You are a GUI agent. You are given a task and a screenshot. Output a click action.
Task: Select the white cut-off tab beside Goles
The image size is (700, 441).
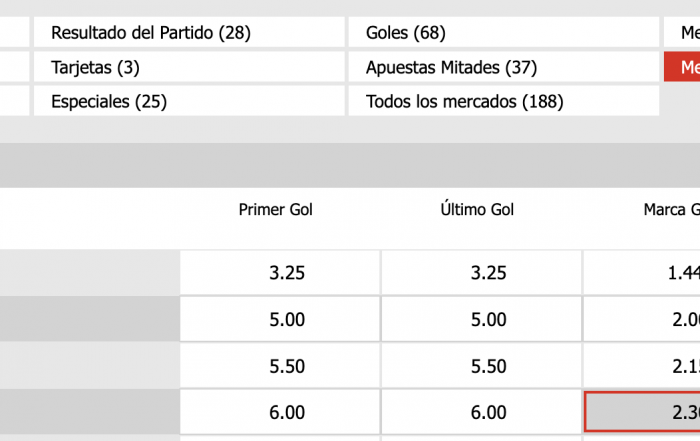point(683,33)
